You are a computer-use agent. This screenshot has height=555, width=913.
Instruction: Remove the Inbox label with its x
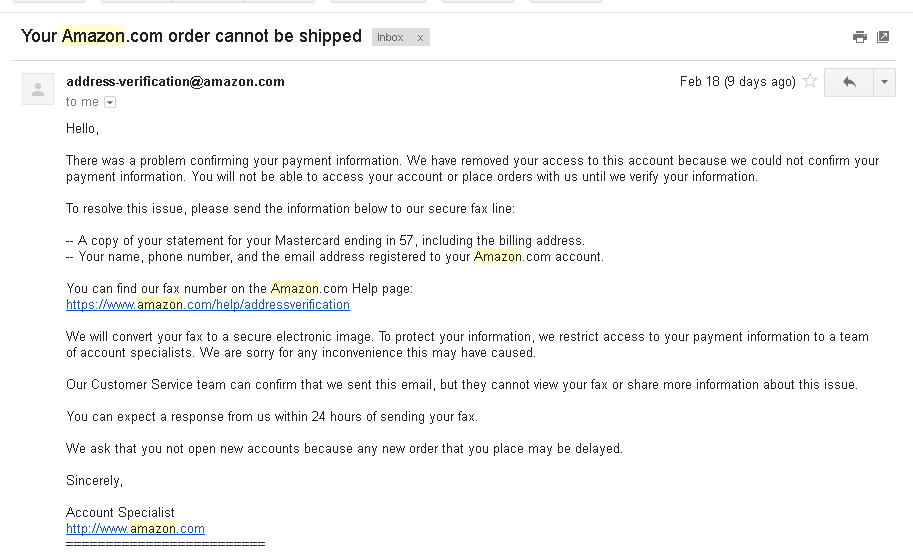tap(420, 37)
